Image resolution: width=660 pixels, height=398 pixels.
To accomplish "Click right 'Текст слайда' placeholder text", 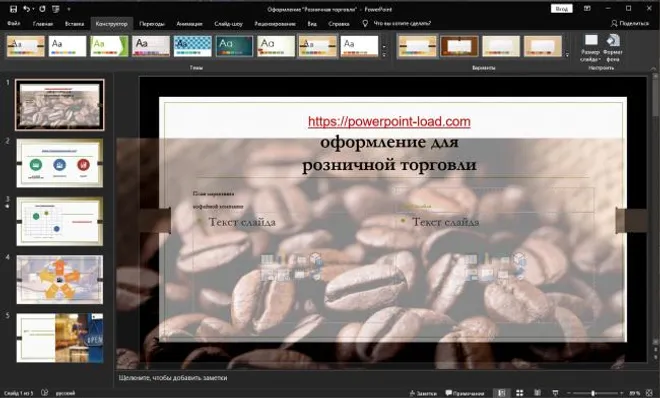I will click(x=445, y=222).
